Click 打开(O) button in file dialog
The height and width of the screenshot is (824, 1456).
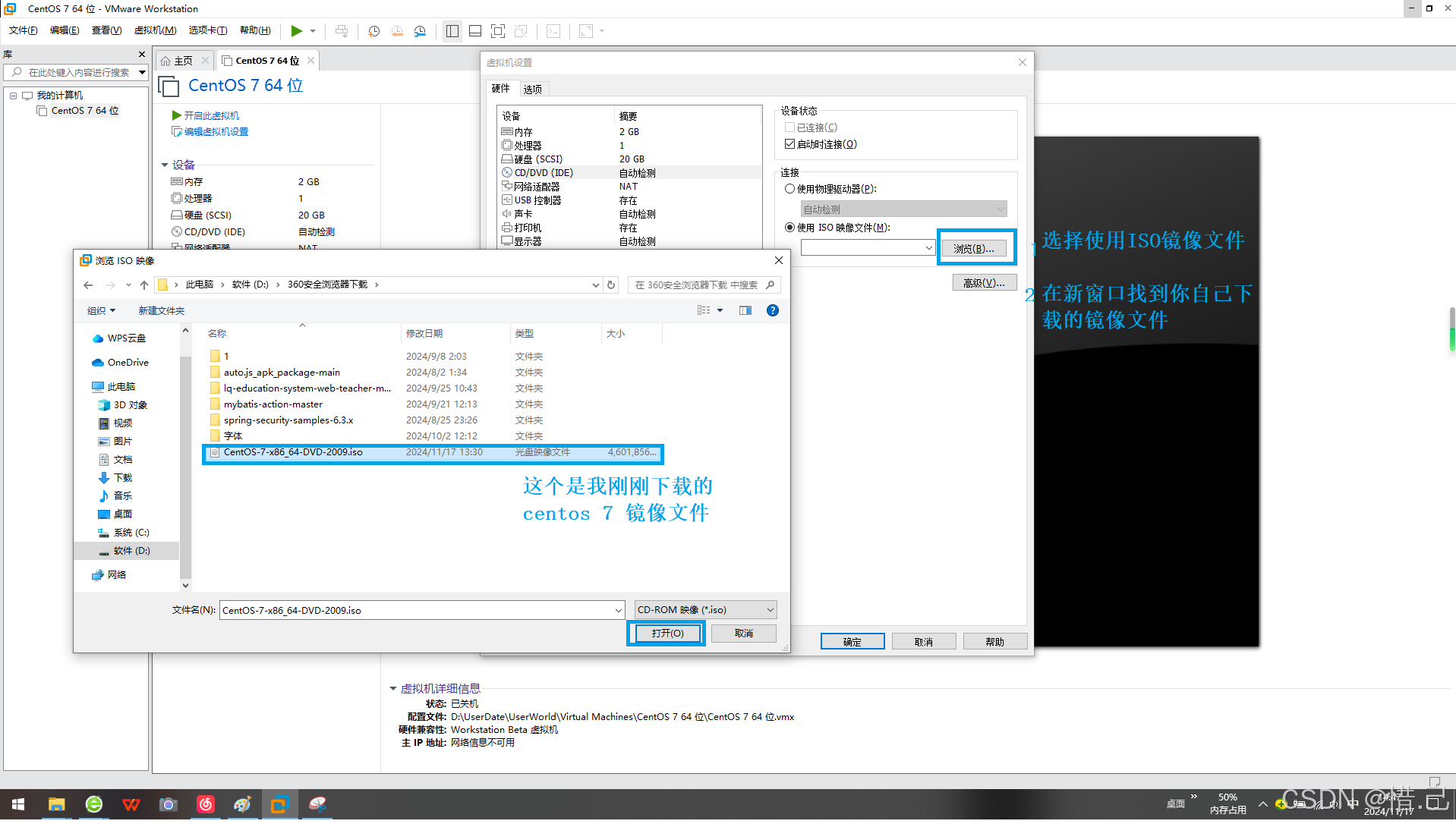click(667, 634)
